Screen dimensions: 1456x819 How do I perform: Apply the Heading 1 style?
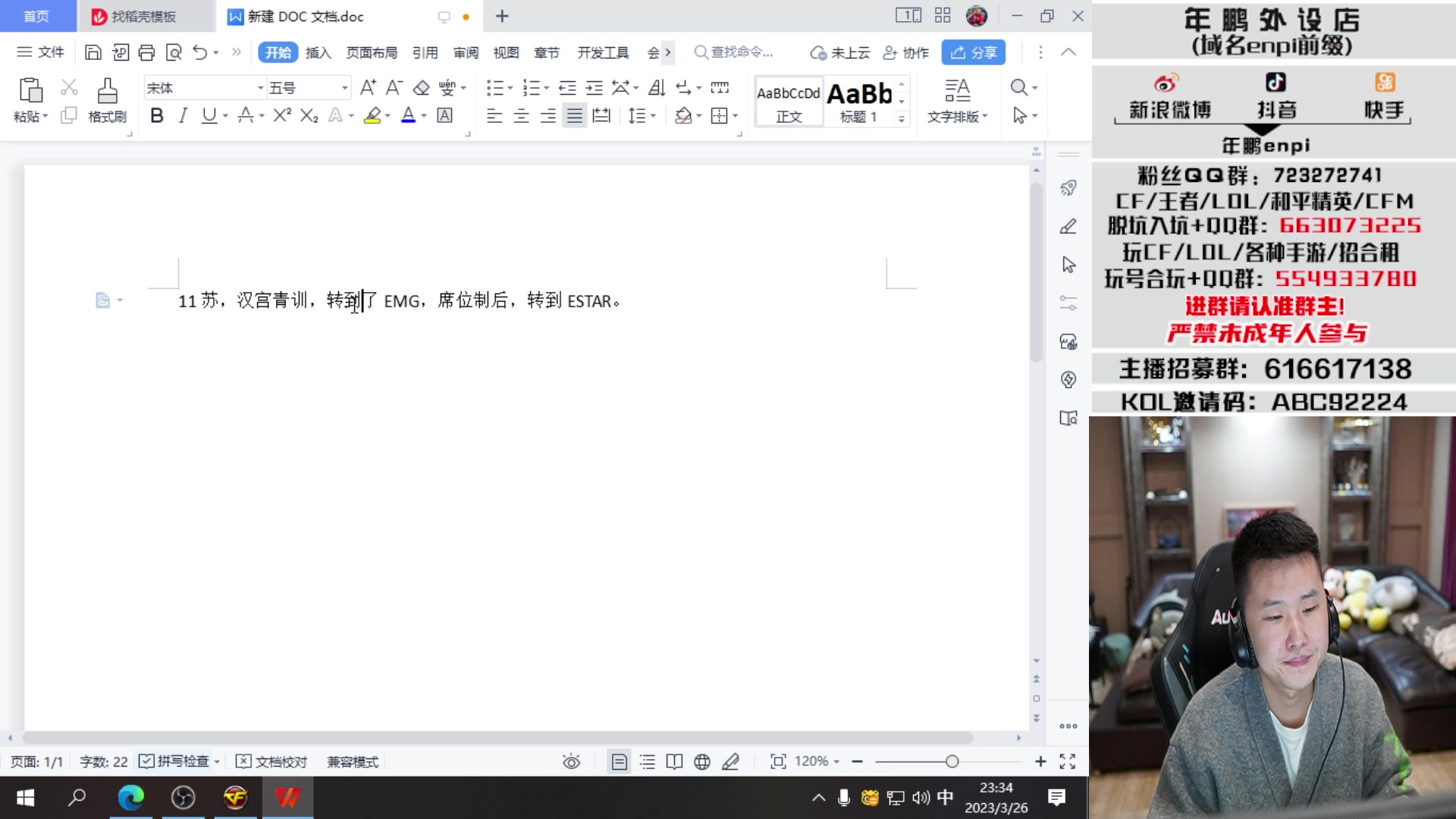[x=858, y=101]
